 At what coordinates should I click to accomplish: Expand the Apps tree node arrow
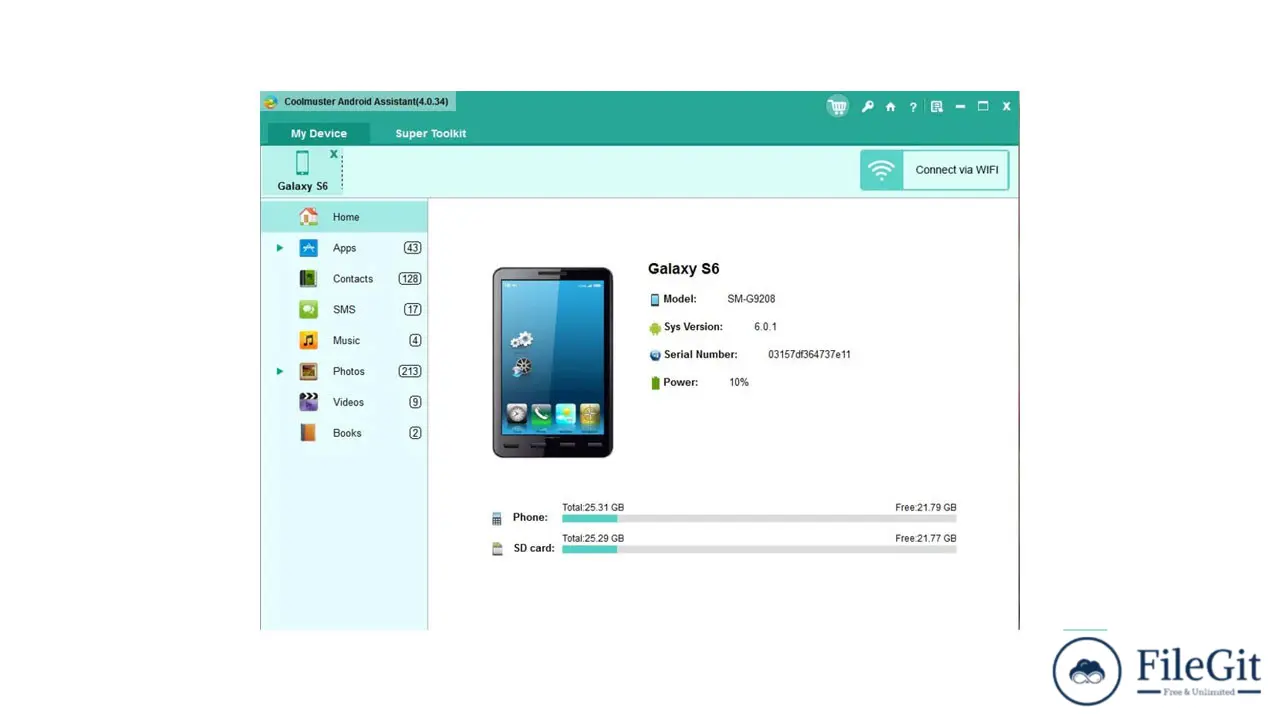280,248
